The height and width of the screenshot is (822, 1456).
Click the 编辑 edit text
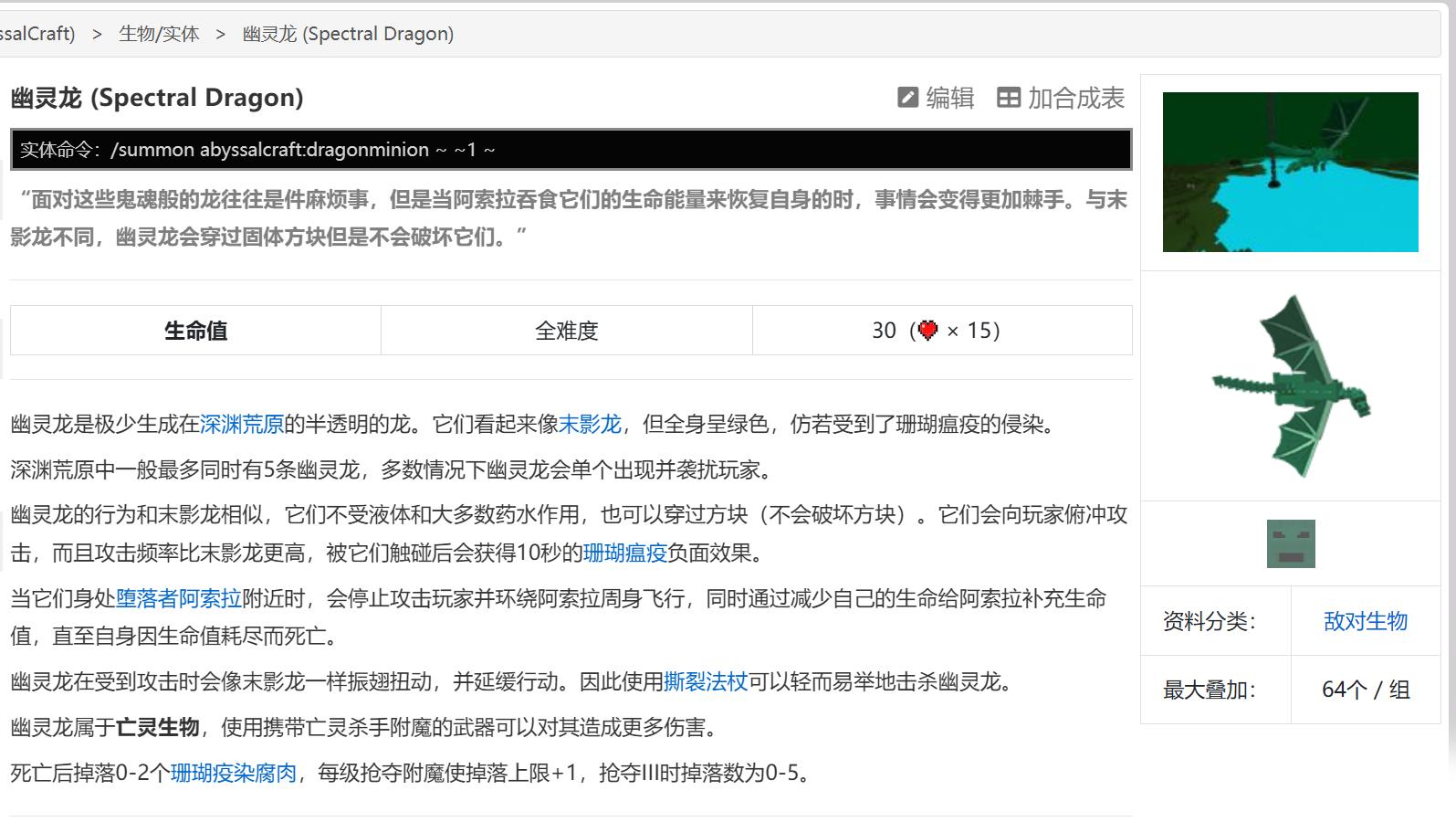pyautogui.click(x=950, y=98)
